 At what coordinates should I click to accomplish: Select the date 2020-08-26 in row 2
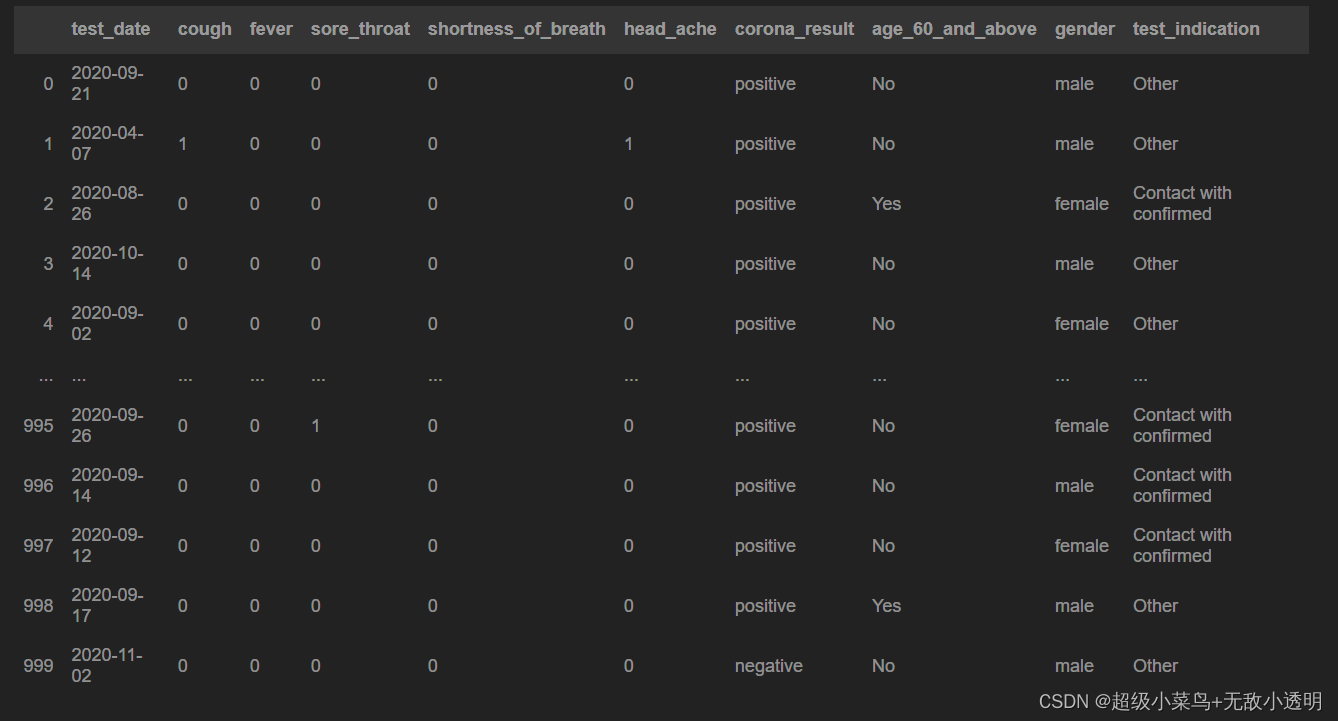pyautogui.click(x=107, y=203)
